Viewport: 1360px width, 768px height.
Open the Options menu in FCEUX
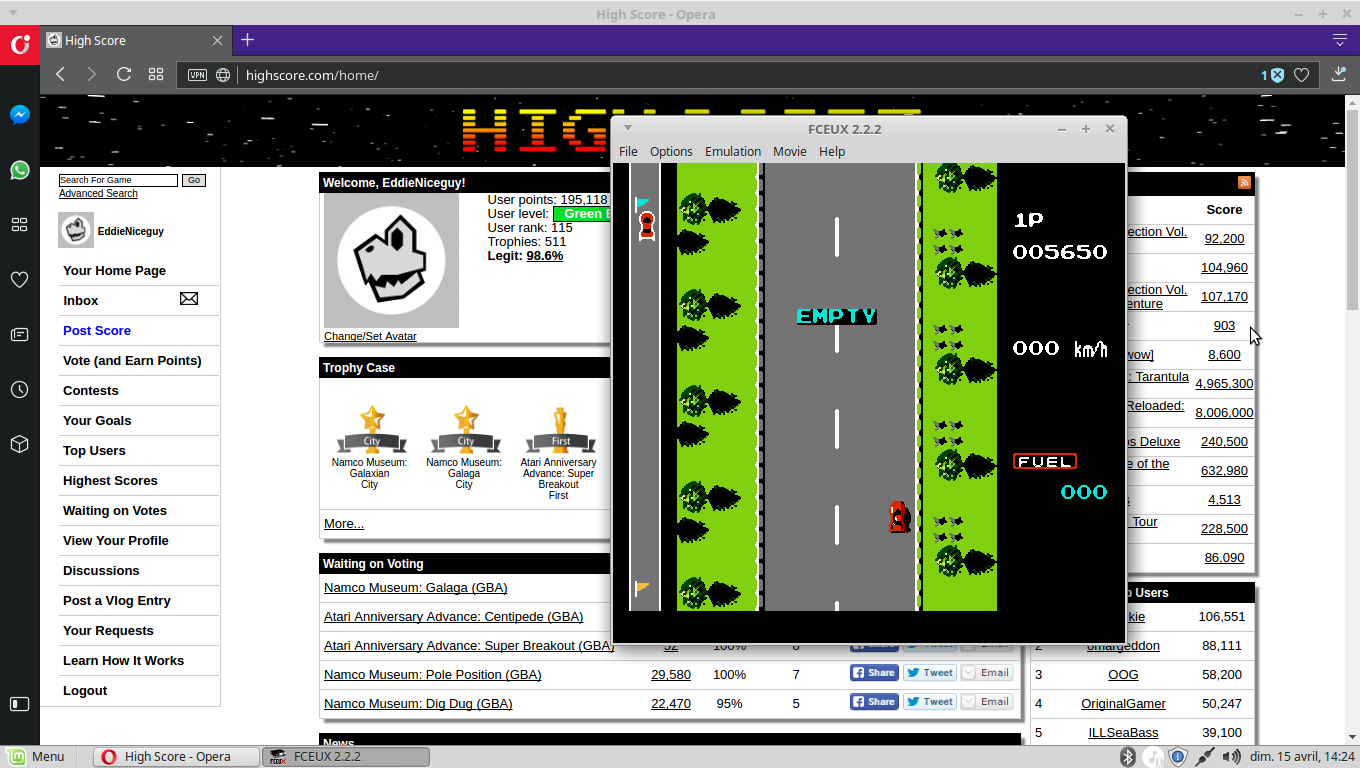point(671,152)
